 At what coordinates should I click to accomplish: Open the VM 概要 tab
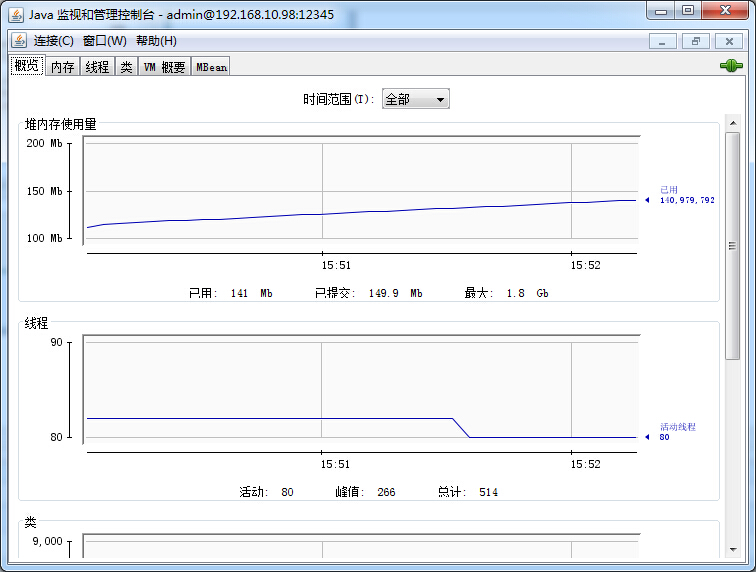click(164, 67)
